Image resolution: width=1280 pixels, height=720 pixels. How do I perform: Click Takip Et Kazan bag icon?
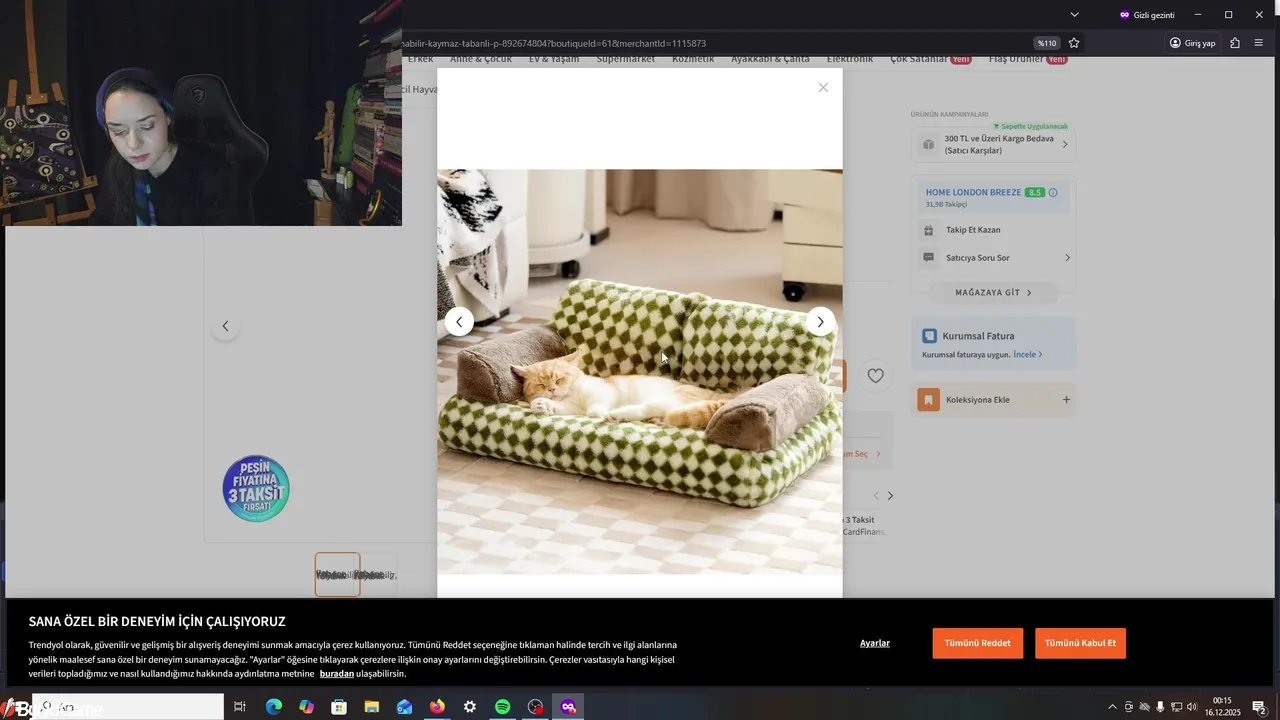[x=928, y=230]
